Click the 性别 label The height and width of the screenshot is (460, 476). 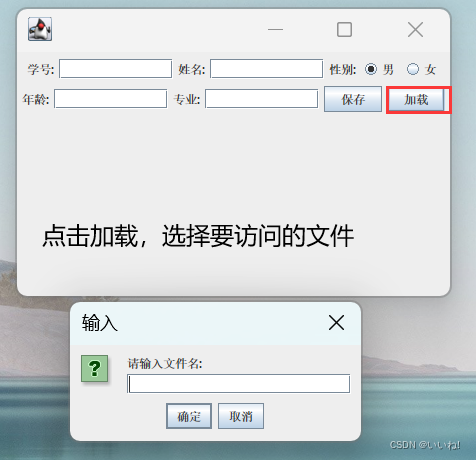(x=343, y=69)
